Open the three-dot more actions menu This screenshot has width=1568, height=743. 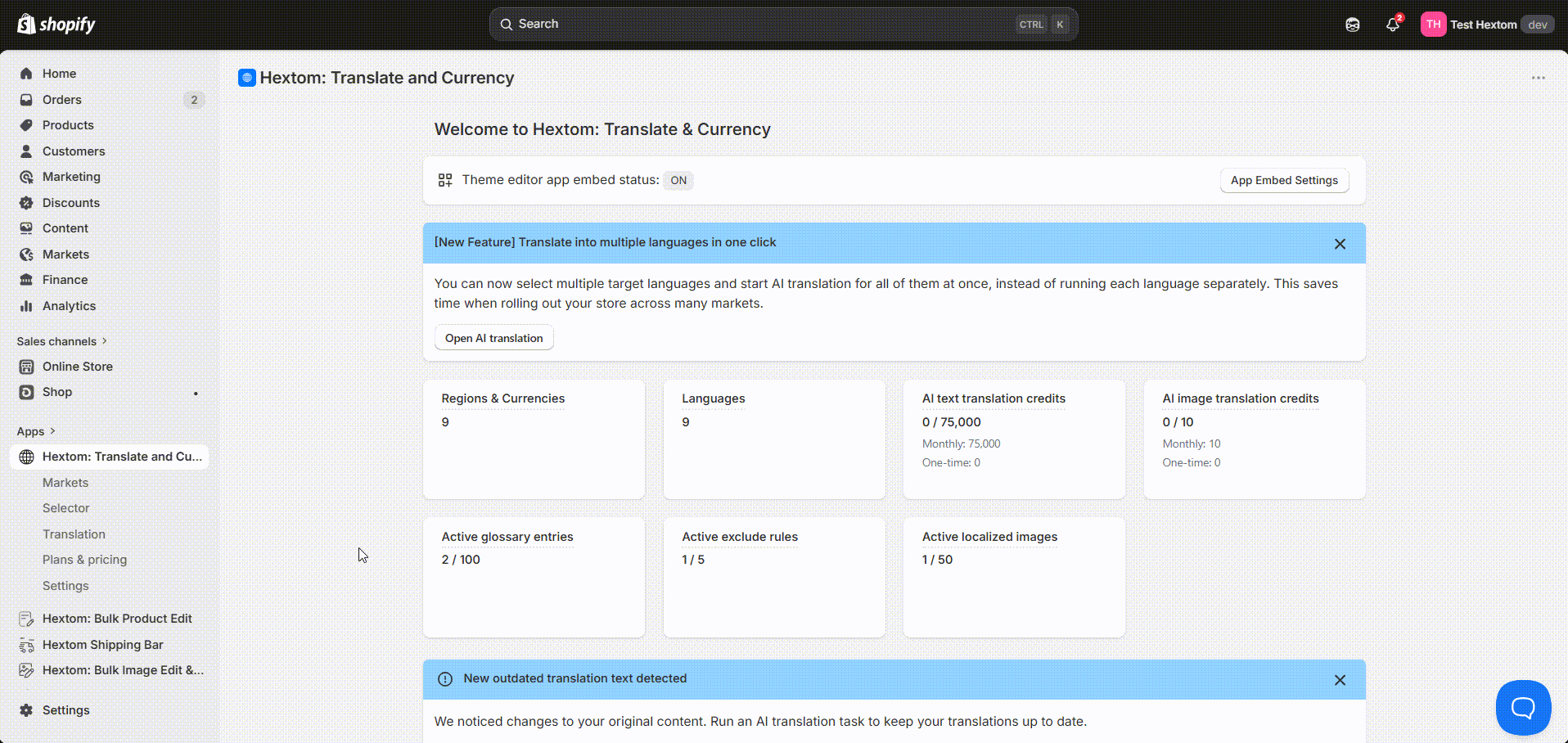click(x=1539, y=78)
